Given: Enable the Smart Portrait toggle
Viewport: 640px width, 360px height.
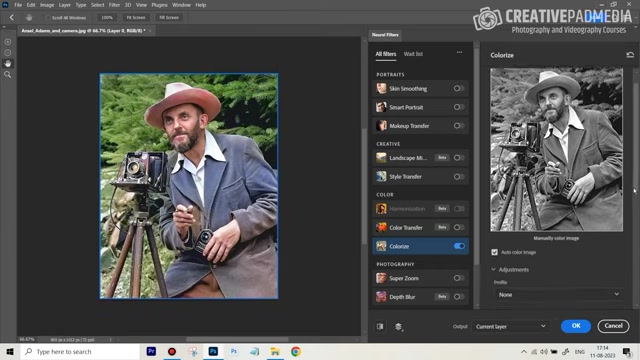Looking at the screenshot, I should (458, 107).
